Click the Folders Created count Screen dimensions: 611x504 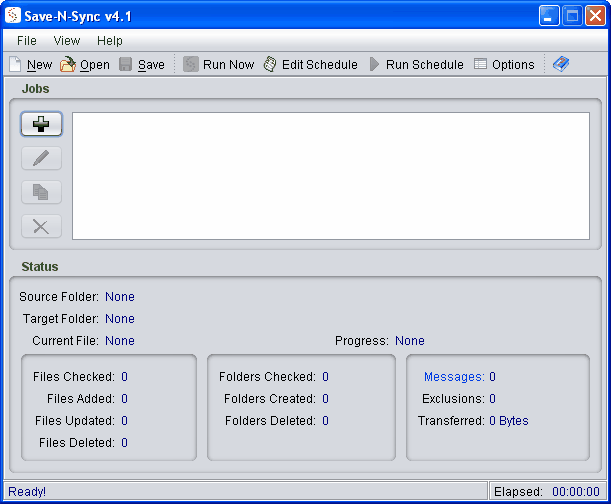[325, 398]
